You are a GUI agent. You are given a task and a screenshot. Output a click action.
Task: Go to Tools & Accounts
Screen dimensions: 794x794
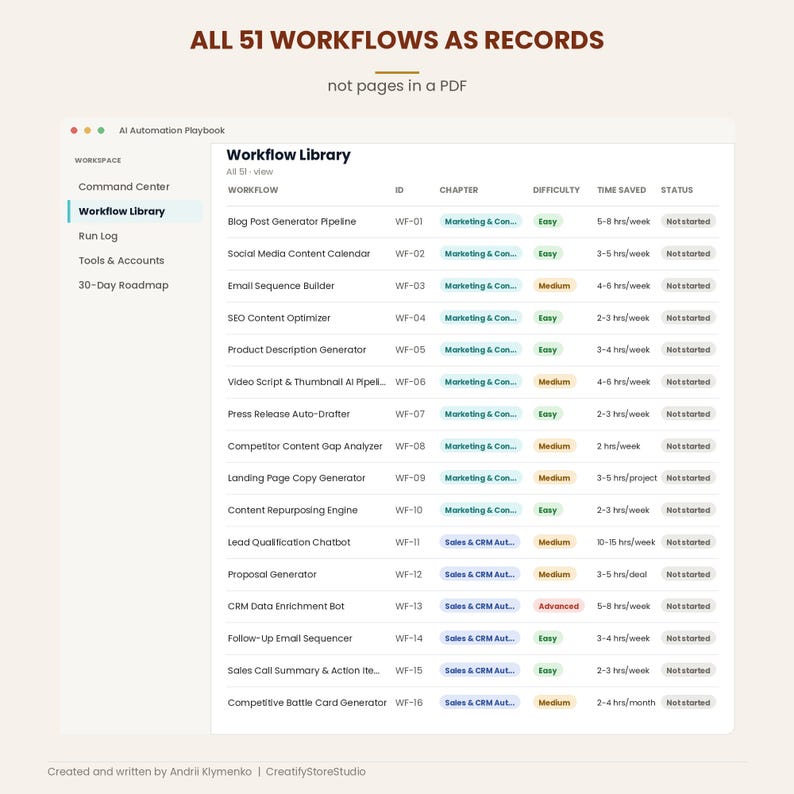pos(121,260)
